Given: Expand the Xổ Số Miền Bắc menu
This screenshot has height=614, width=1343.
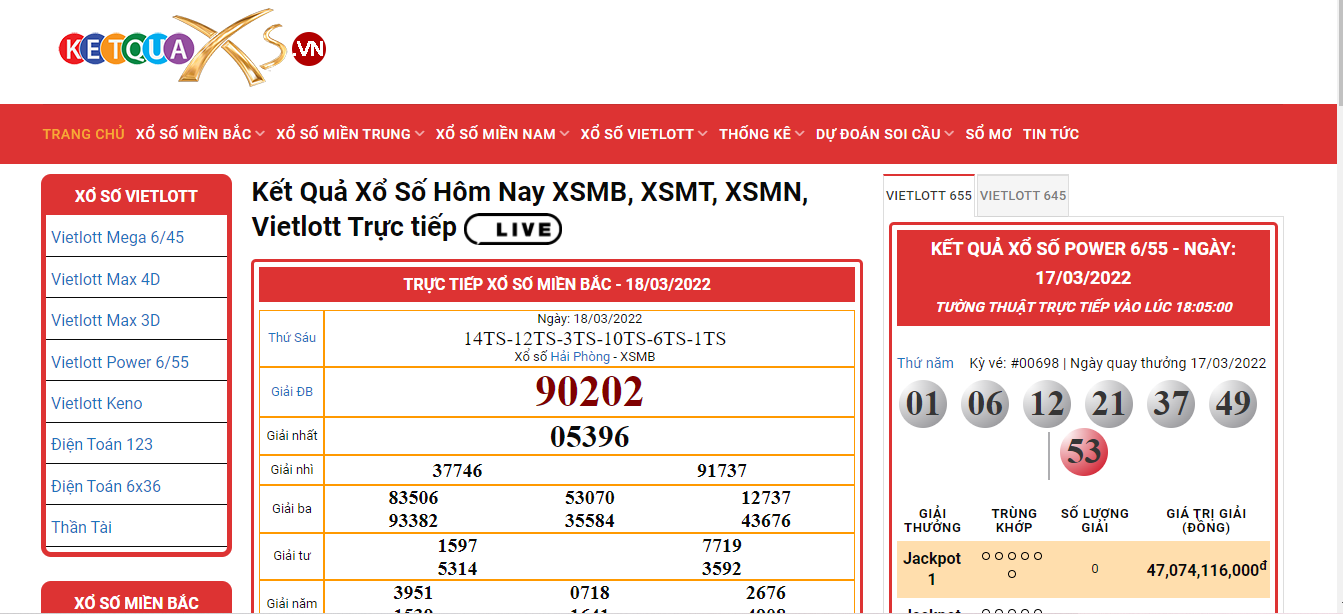Looking at the screenshot, I should coord(200,134).
